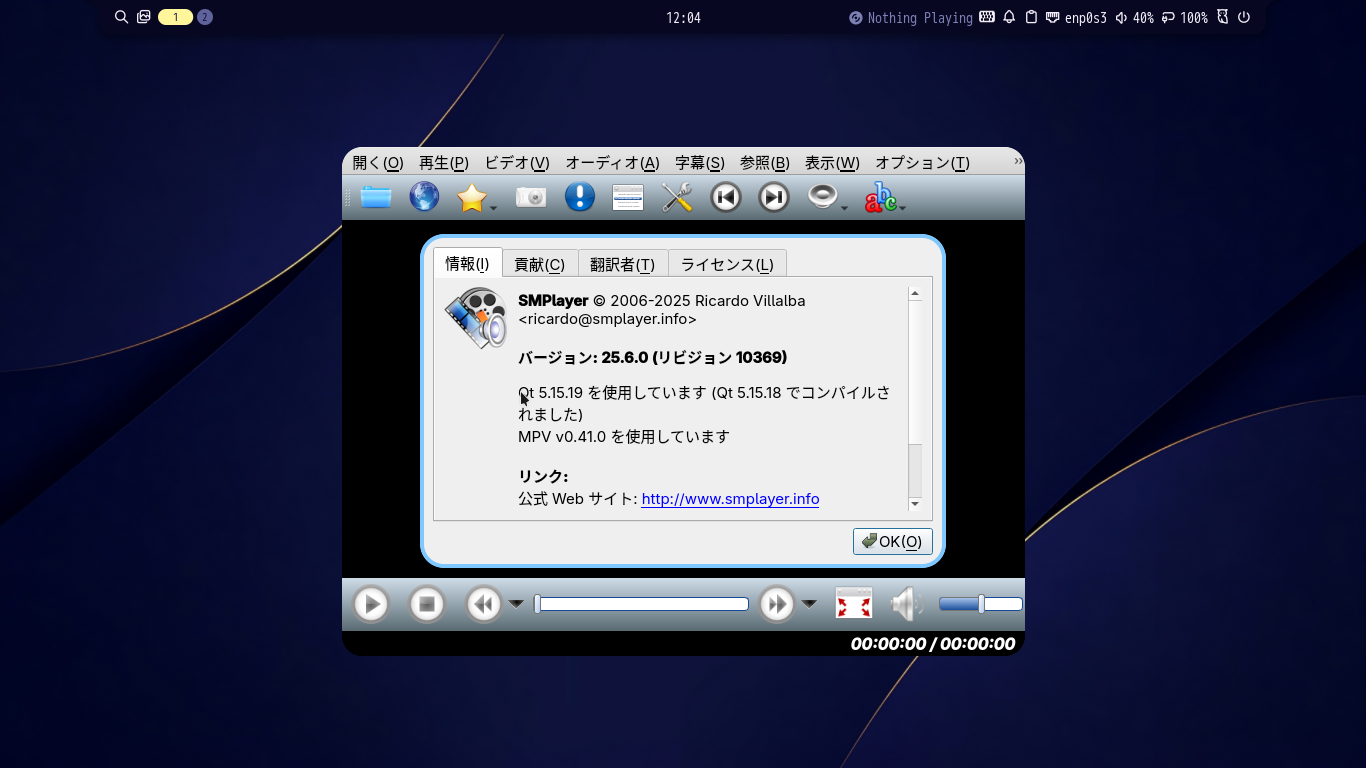Click the バージョン: 25.6.0 version text
This screenshot has width=1366, height=768.
click(x=653, y=357)
